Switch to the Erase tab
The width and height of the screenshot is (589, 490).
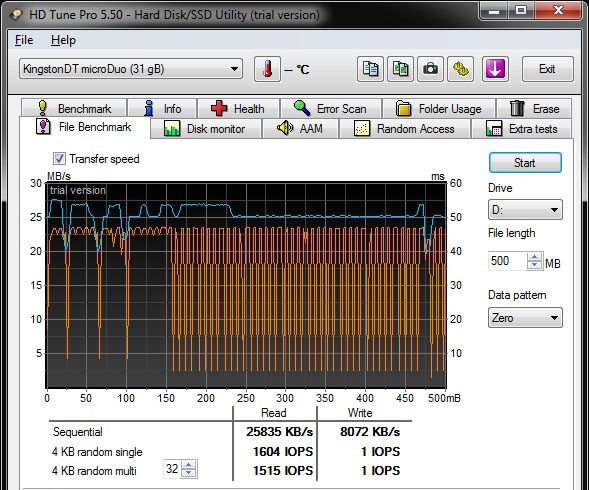[x=534, y=108]
